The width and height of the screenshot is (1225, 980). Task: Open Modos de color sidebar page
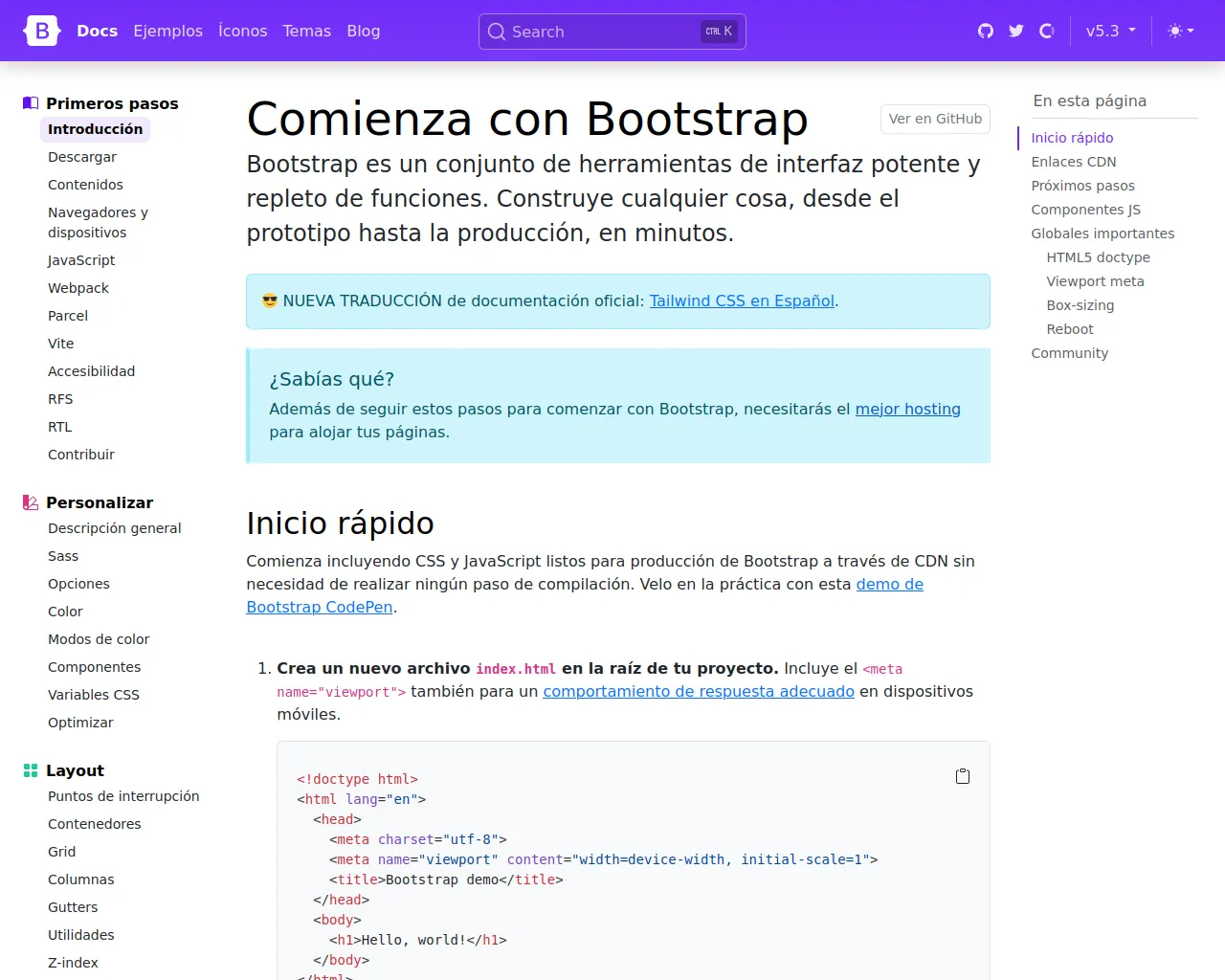[x=99, y=639]
